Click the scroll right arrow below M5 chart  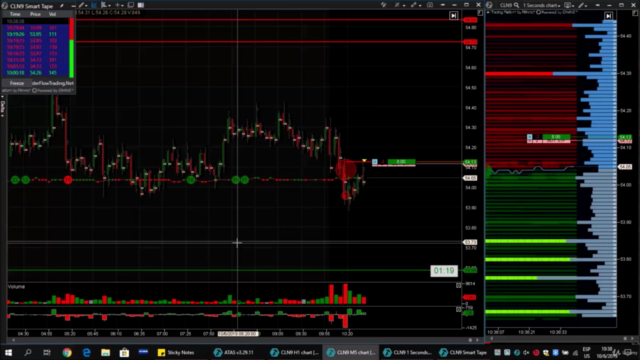(478, 340)
